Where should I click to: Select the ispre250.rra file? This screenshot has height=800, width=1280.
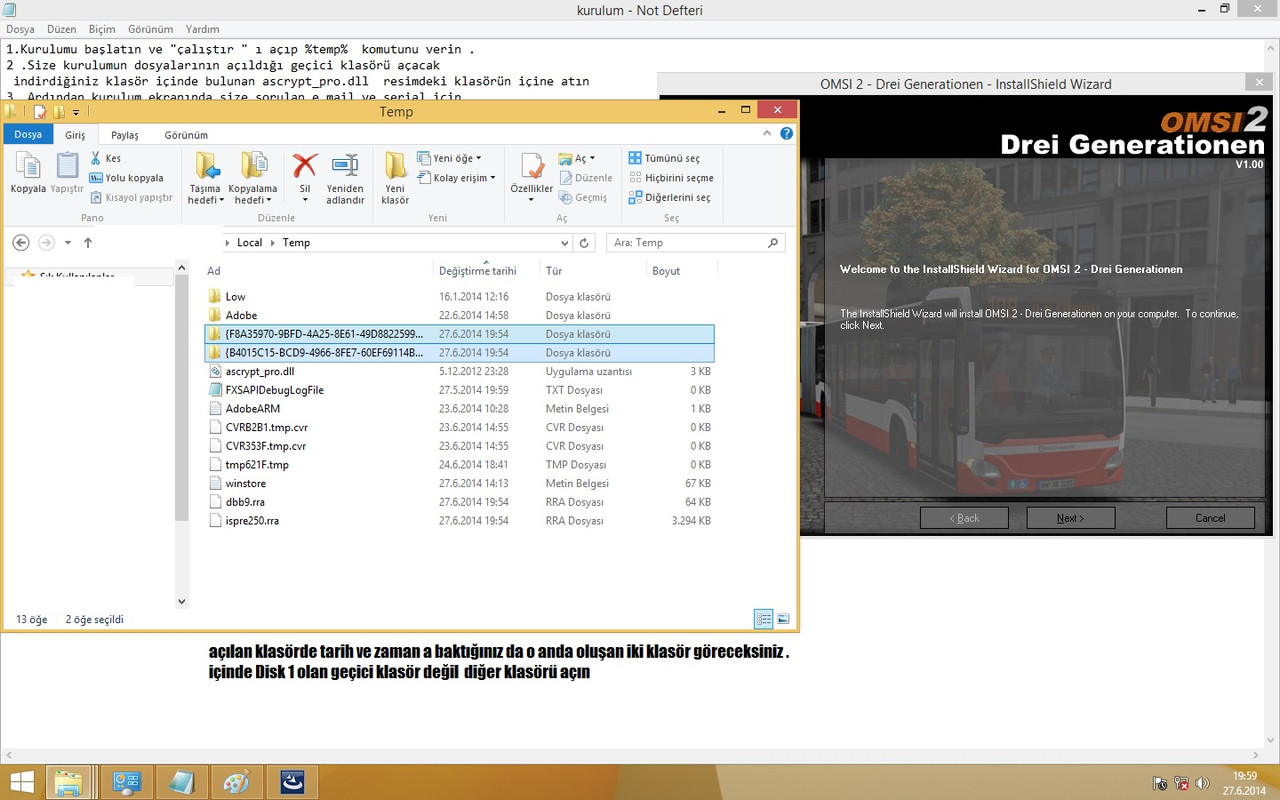[x=459, y=521]
